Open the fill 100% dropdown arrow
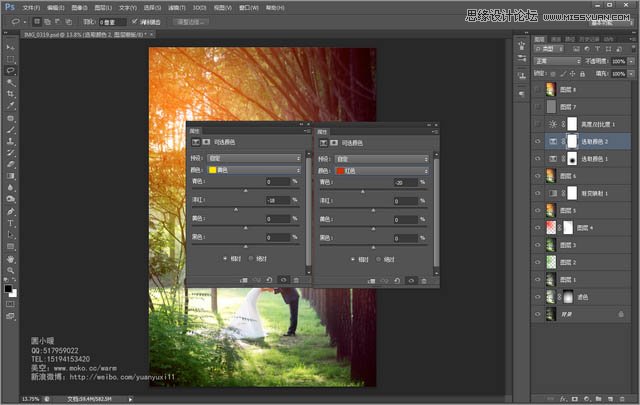Image resolution: width=640 pixels, height=405 pixels. 631,74
